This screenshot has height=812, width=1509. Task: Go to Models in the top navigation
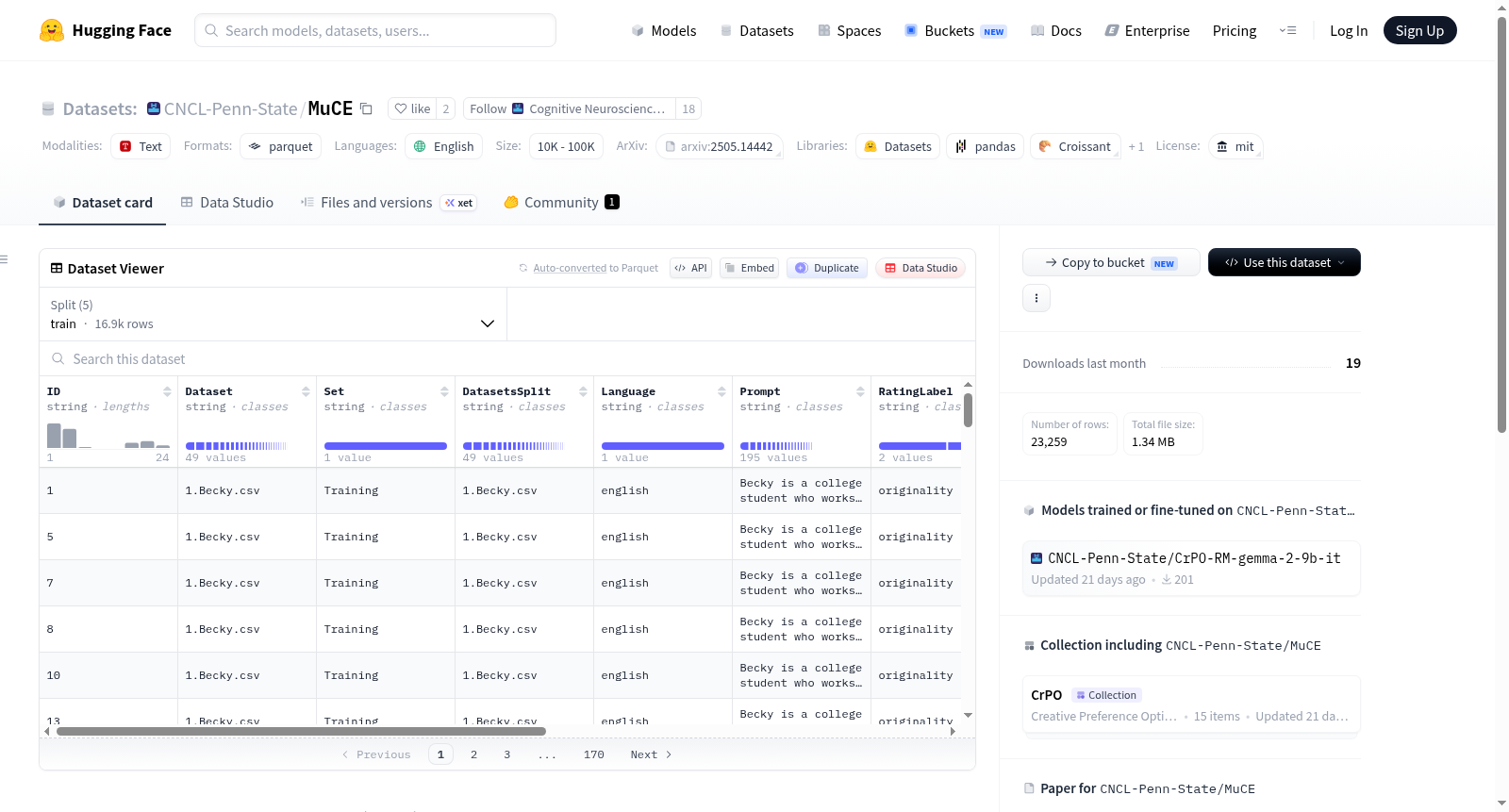664,31
